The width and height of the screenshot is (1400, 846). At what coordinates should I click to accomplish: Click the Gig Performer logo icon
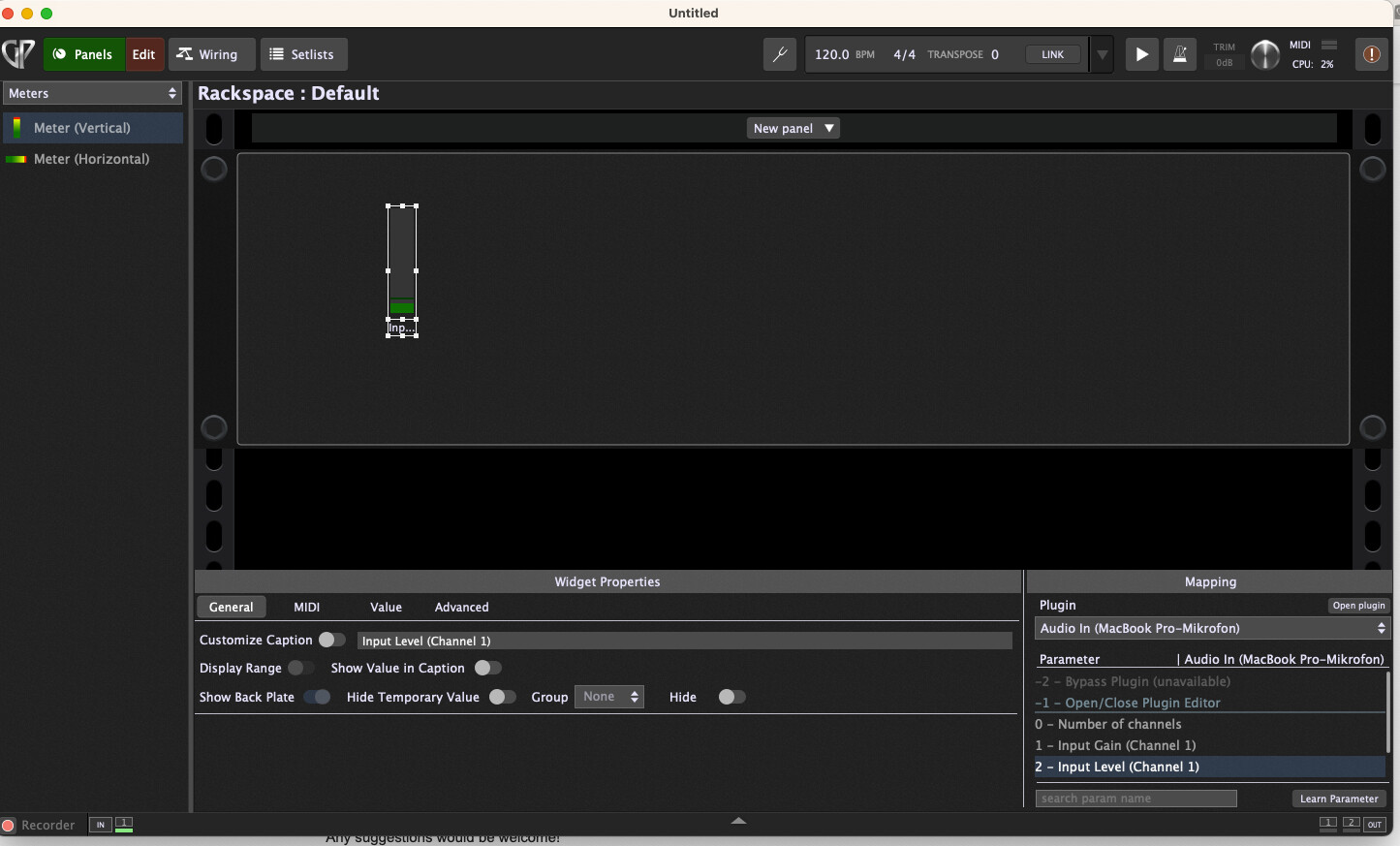coord(19,54)
